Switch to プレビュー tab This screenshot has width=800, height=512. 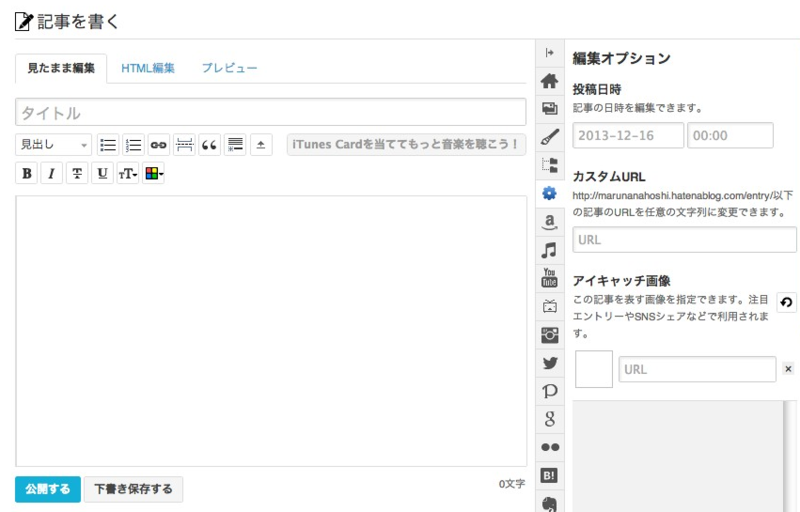click(230, 68)
